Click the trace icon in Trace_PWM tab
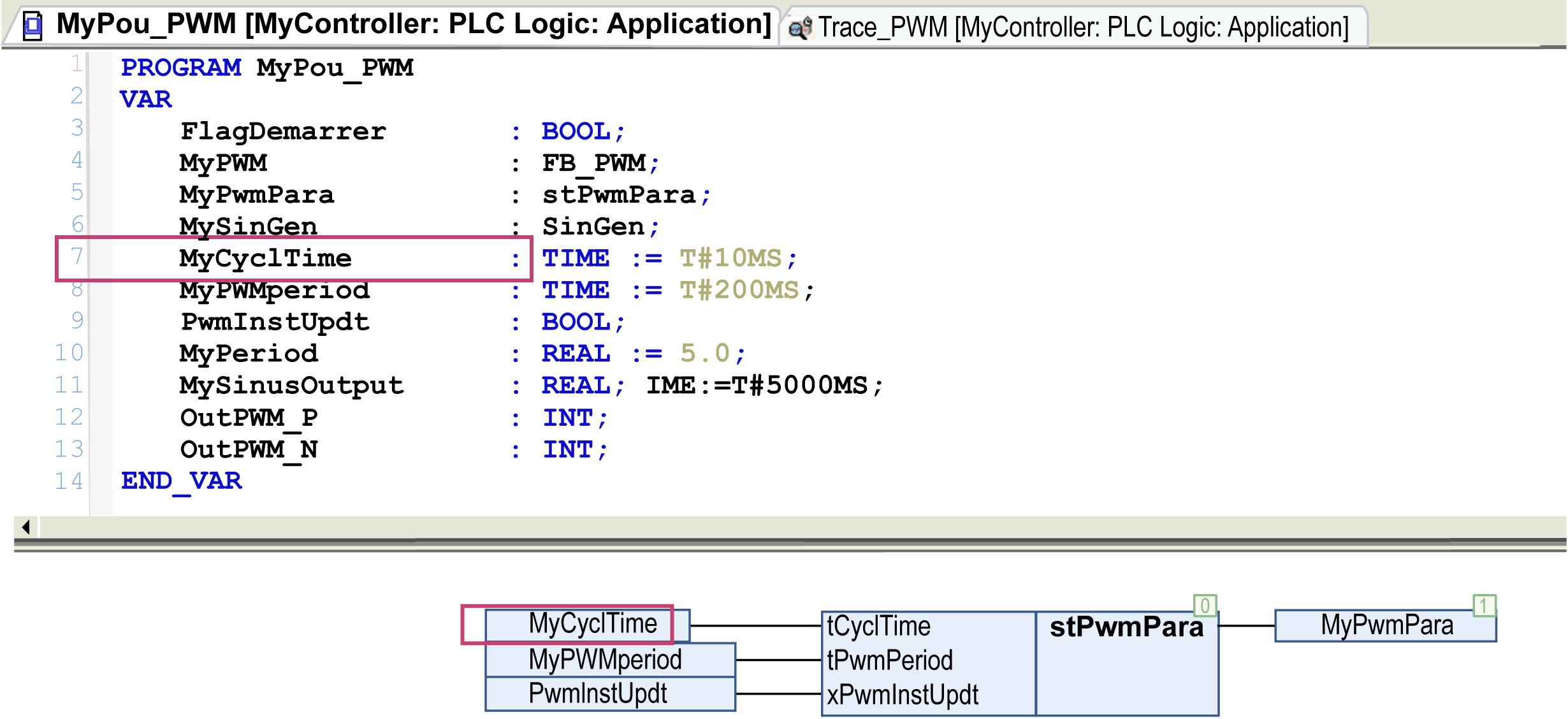 click(801, 28)
